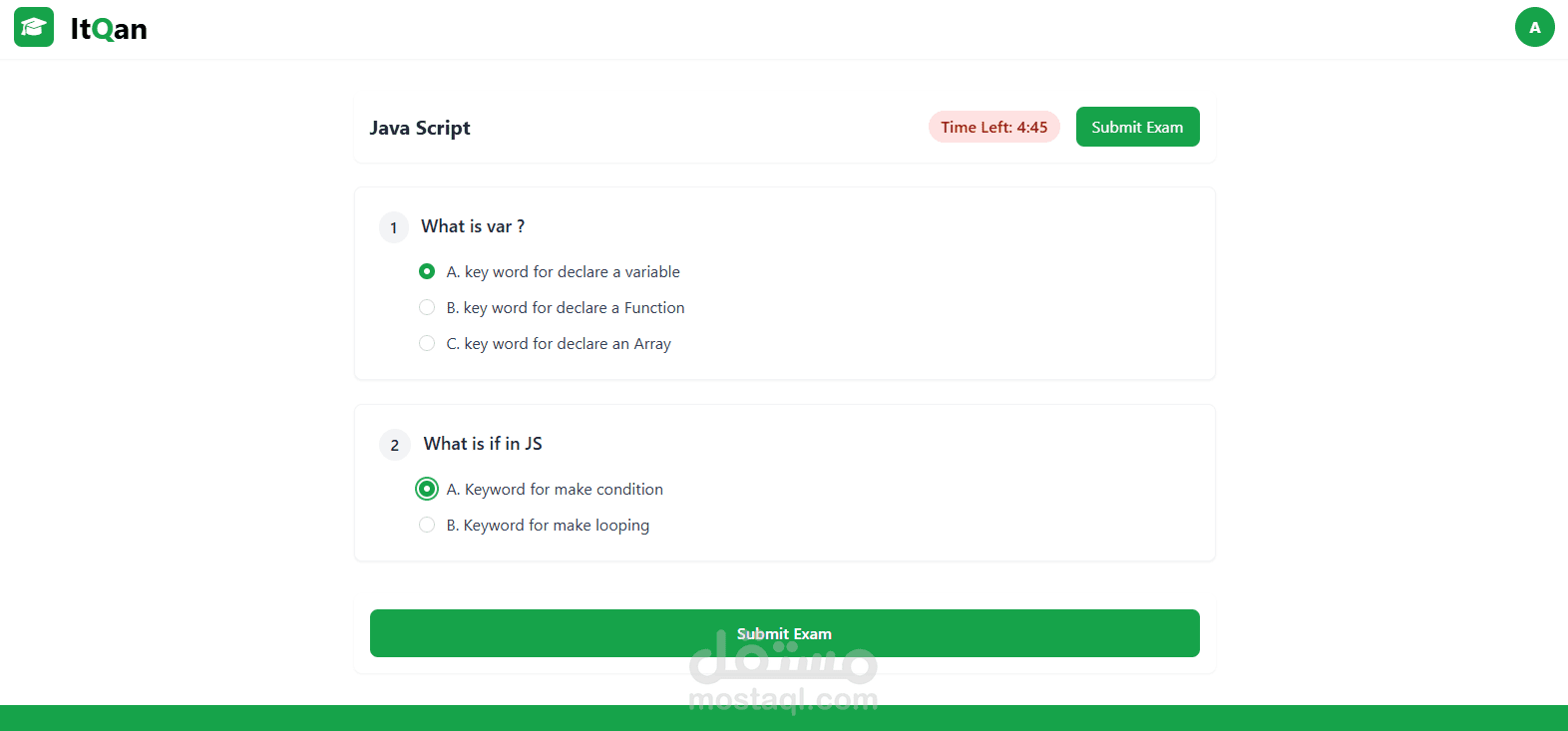Click the ItQan brand name text
Image resolution: width=1568 pixels, height=731 pixels.
109,29
